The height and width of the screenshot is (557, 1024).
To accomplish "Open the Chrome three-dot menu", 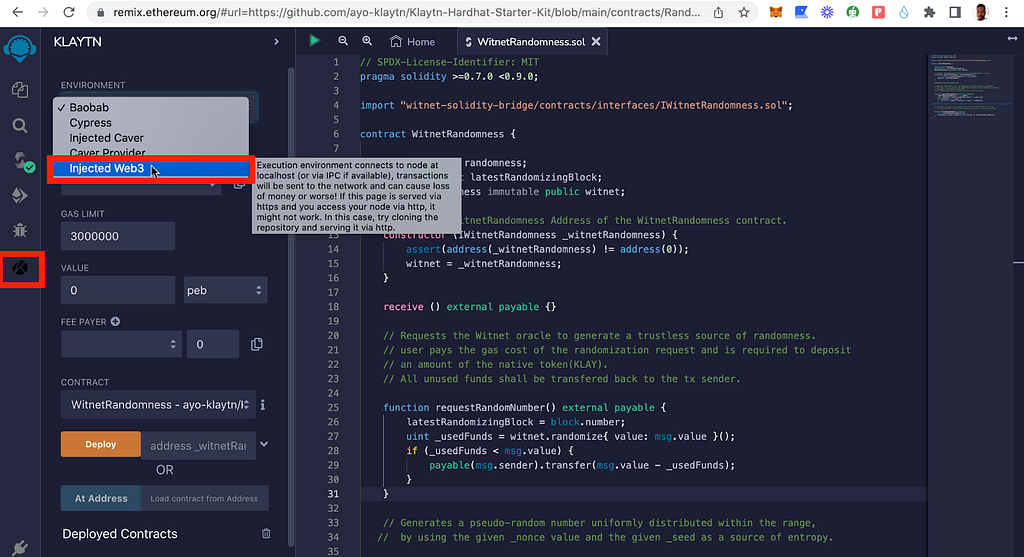I will tap(1006, 12).
